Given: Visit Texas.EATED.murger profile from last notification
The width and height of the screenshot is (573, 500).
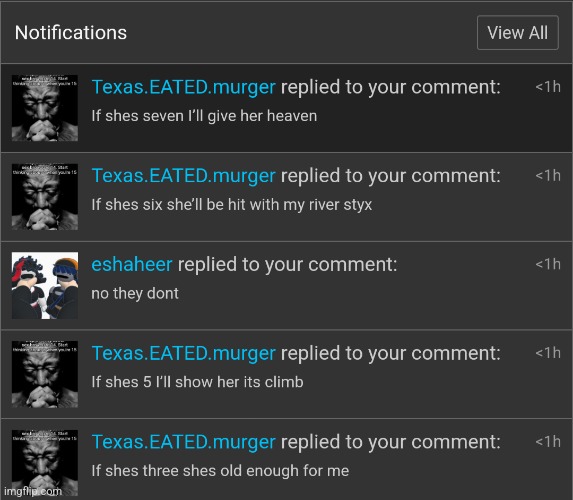Looking at the screenshot, I should (183, 442).
